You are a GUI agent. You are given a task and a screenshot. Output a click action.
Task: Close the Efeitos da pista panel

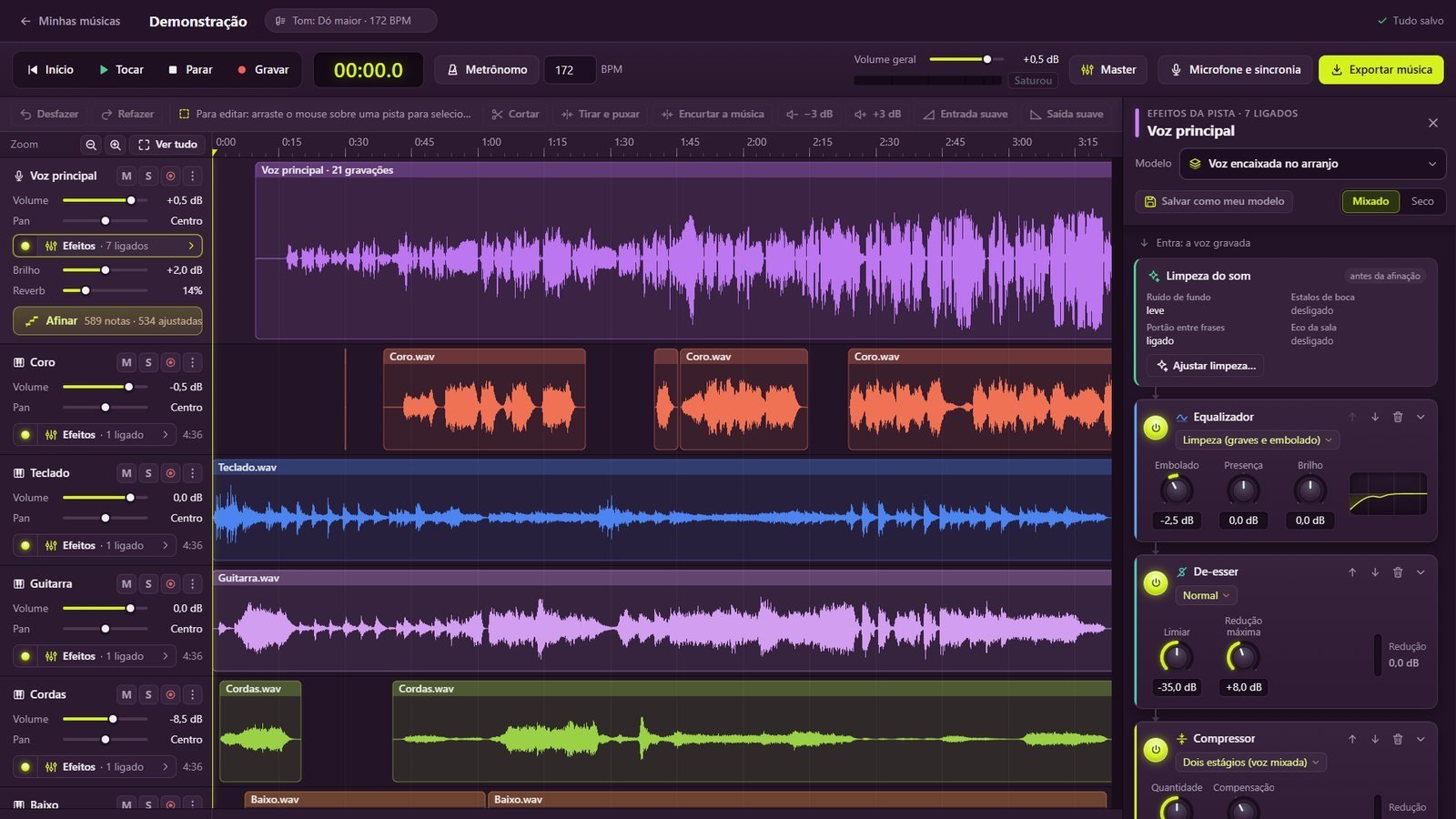click(x=1433, y=123)
